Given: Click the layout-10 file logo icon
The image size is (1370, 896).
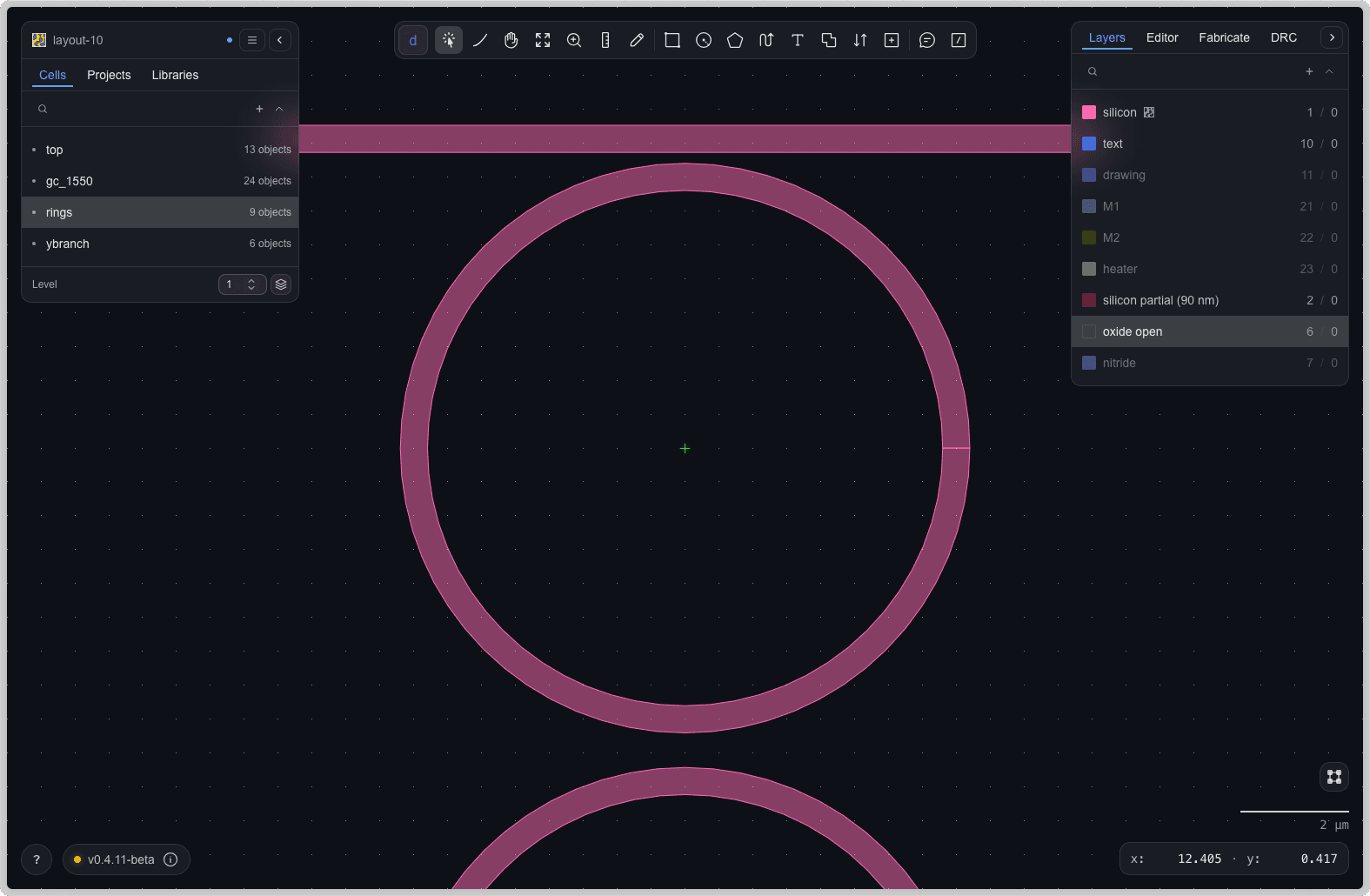Looking at the screenshot, I should [39, 40].
